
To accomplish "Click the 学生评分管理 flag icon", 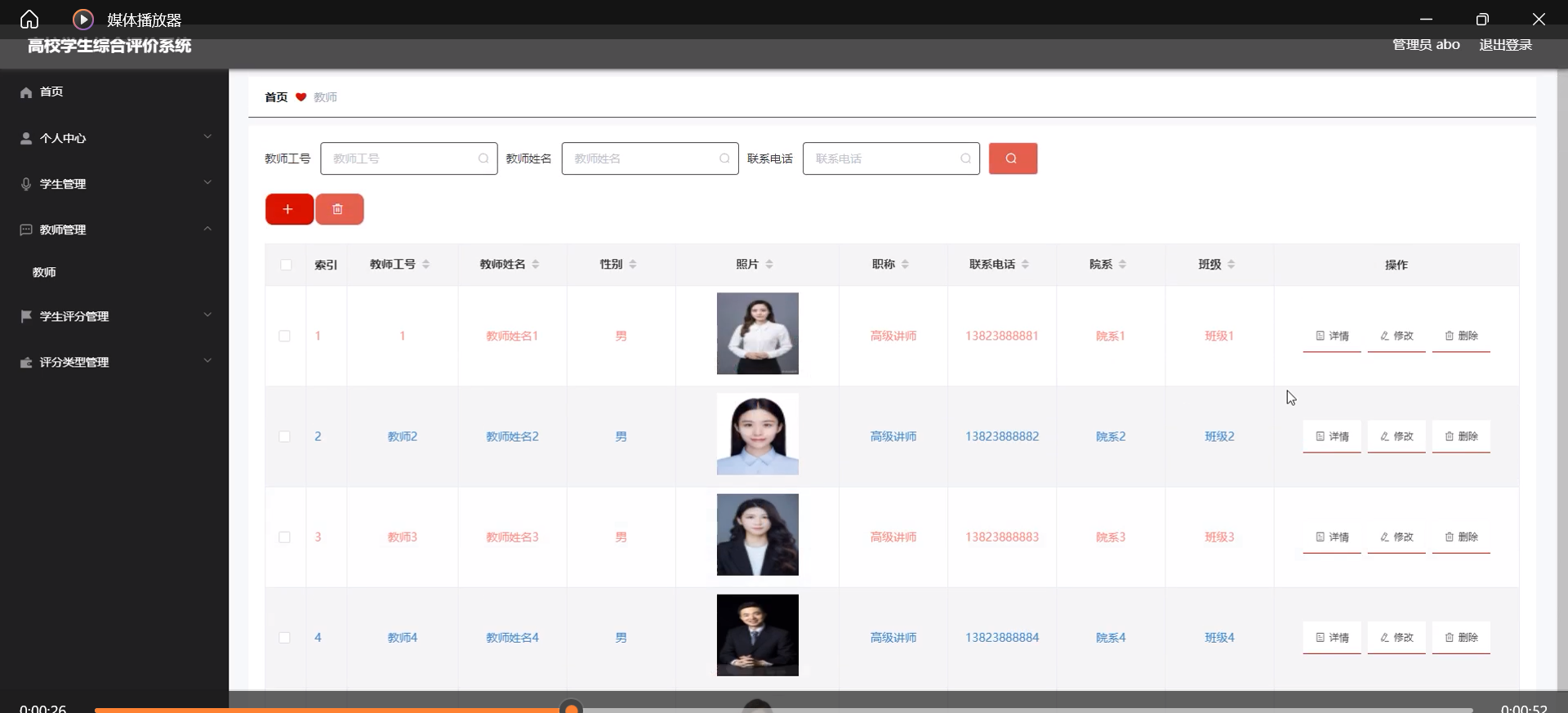I will 26,316.
